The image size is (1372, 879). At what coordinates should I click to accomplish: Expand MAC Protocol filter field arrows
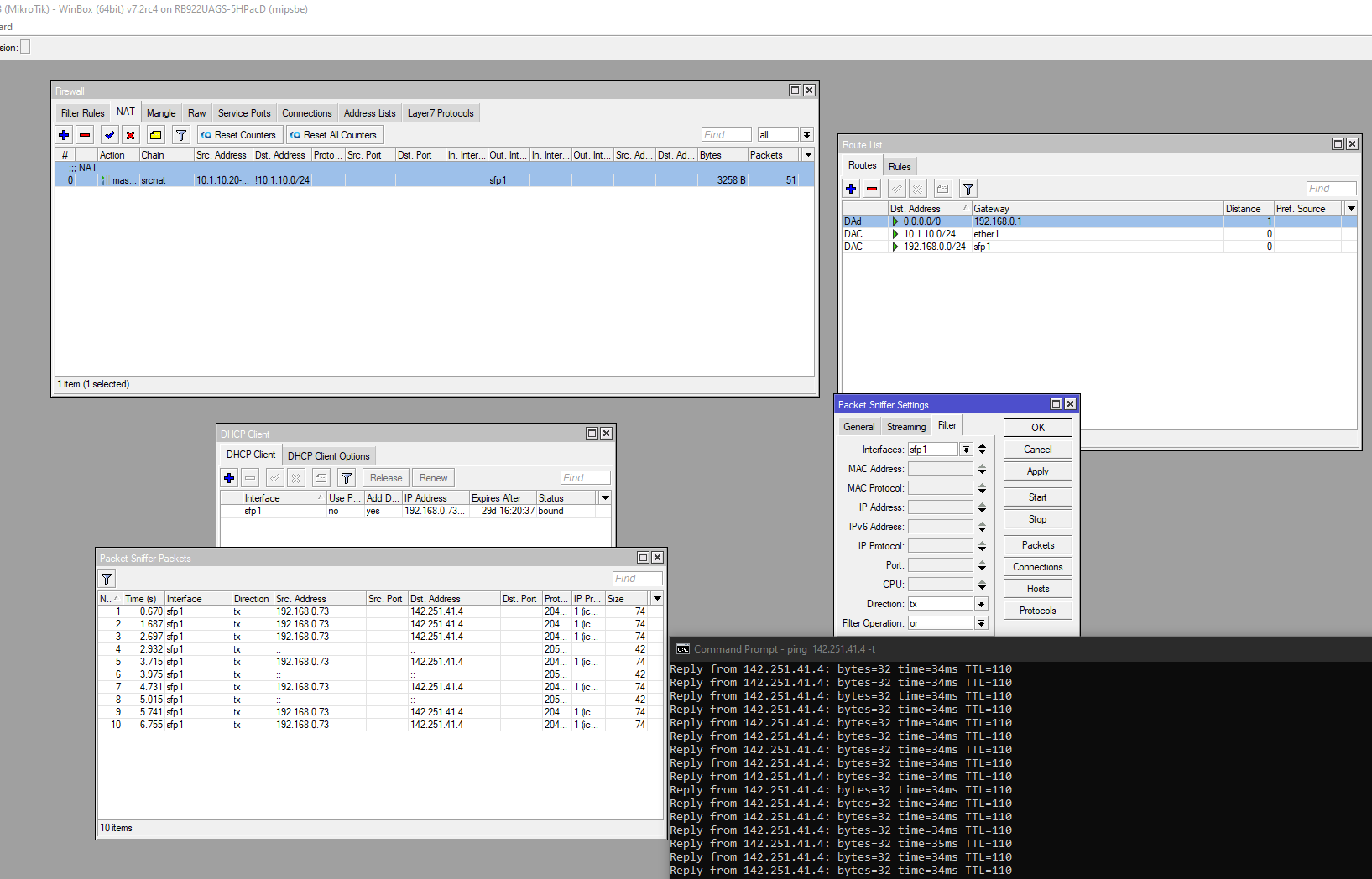tap(982, 488)
